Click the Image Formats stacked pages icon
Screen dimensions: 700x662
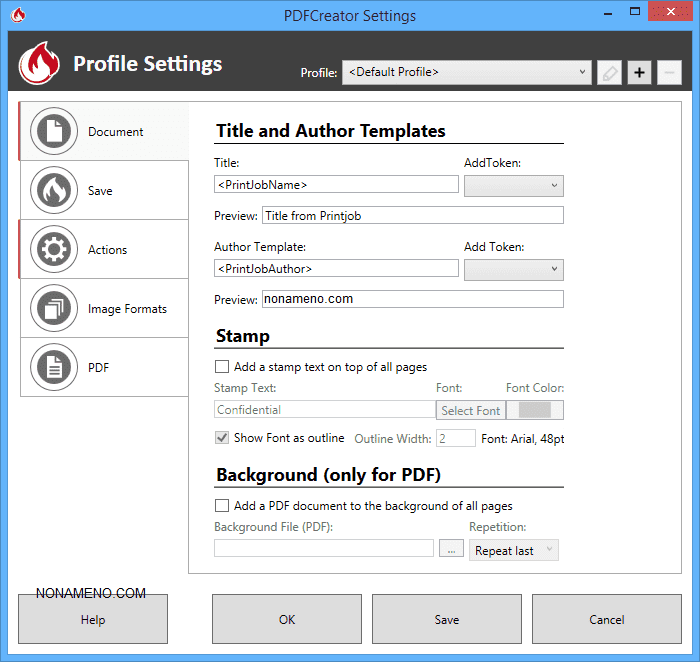pyautogui.click(x=55, y=308)
